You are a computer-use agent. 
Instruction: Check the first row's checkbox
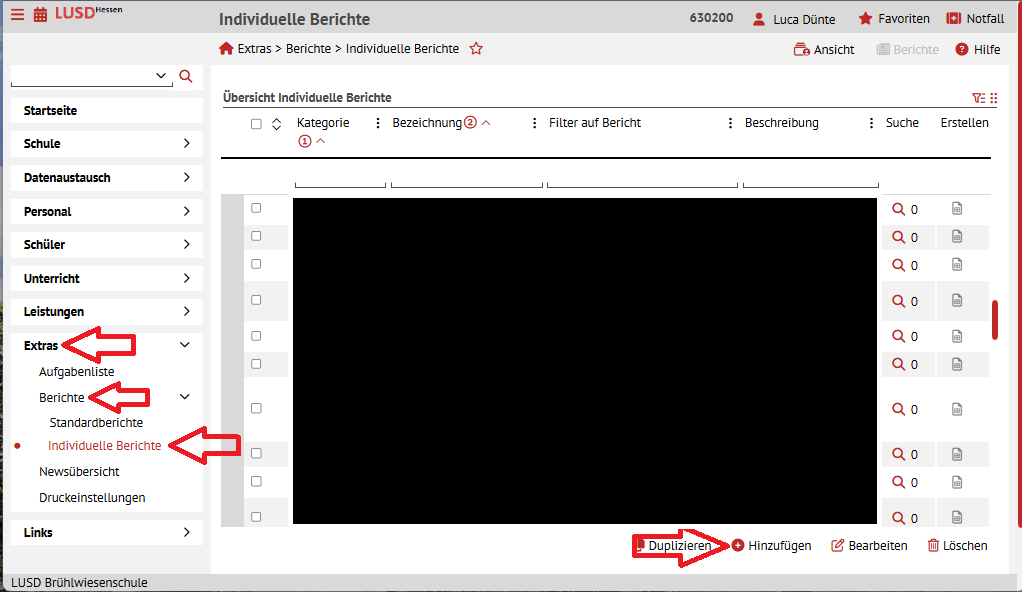click(x=256, y=208)
